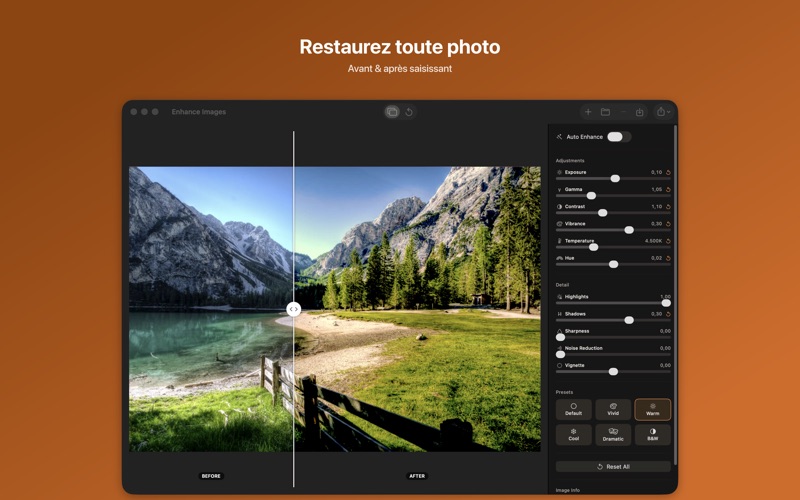Open the share menu dropdown

click(663, 112)
